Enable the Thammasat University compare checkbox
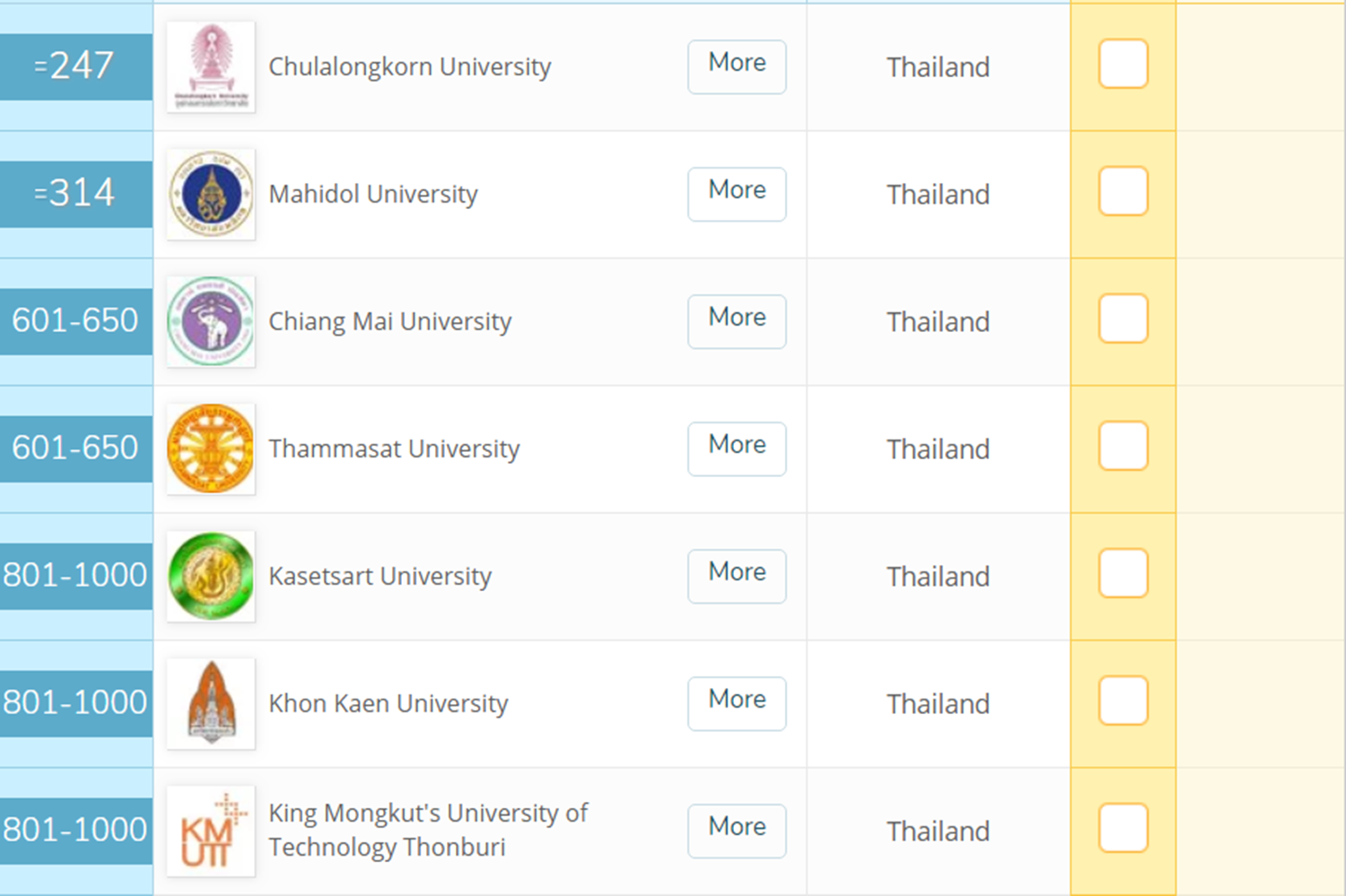Viewport: 1346px width, 896px height. [x=1123, y=446]
